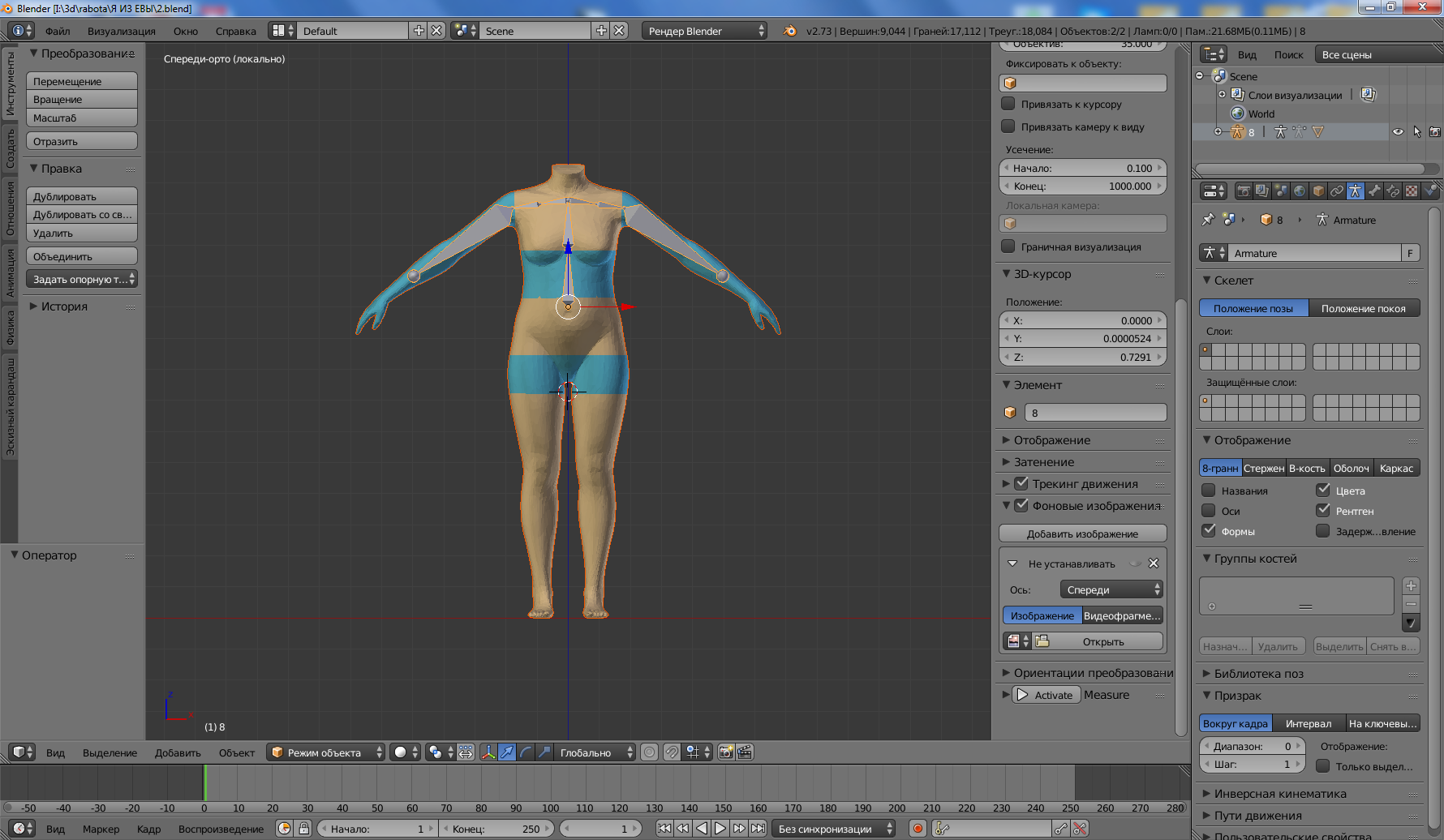Expand the 'История' panel
This screenshot has height=840, width=1444.
click(x=64, y=306)
